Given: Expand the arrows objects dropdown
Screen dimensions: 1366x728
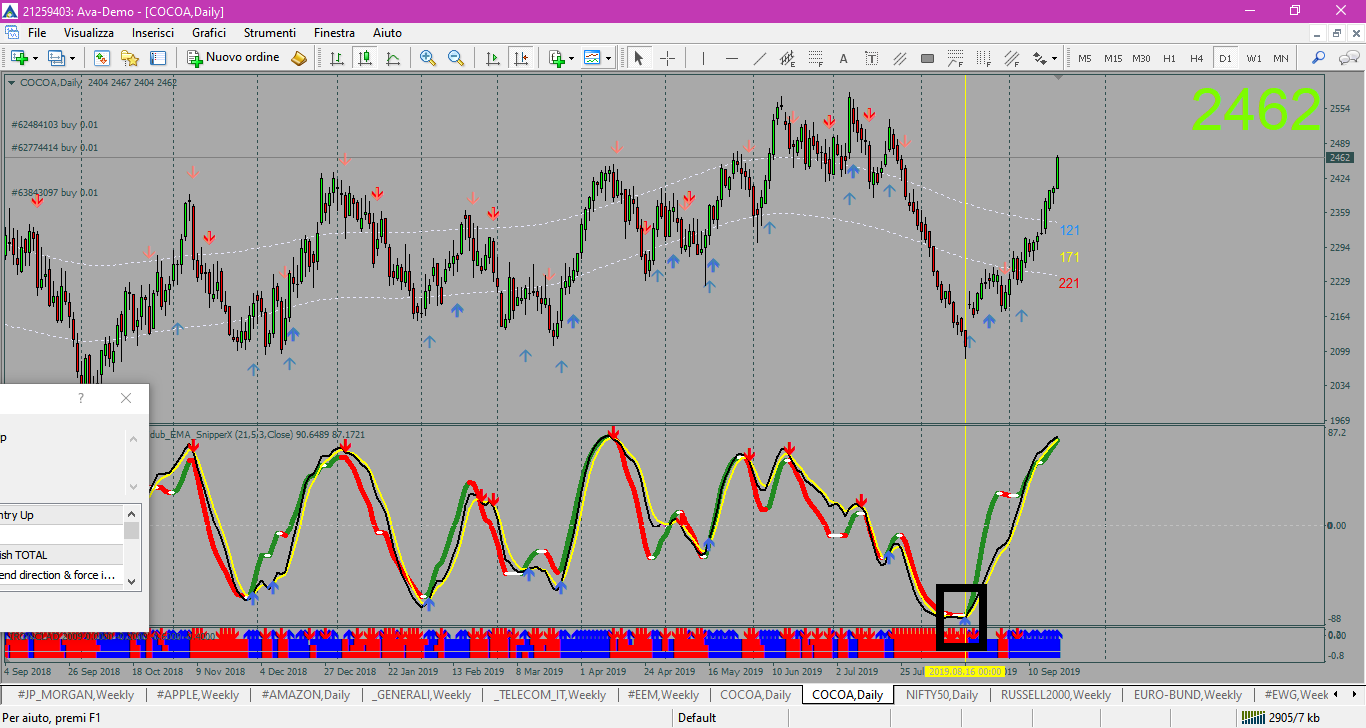Looking at the screenshot, I should click(1055, 58).
